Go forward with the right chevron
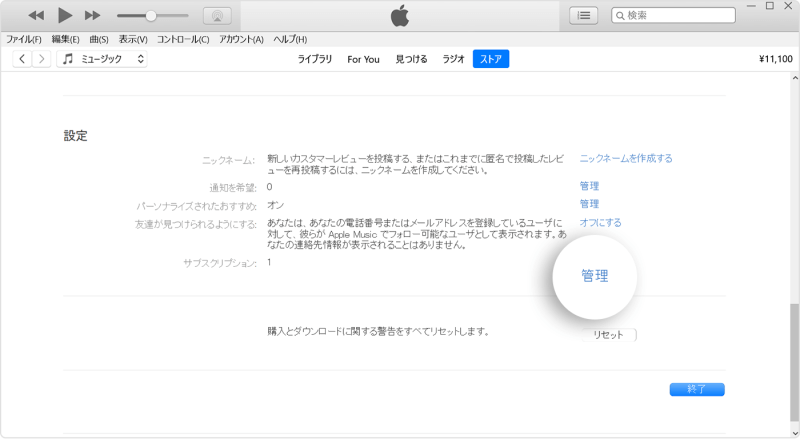This screenshot has height=439, width=800. tap(42, 59)
